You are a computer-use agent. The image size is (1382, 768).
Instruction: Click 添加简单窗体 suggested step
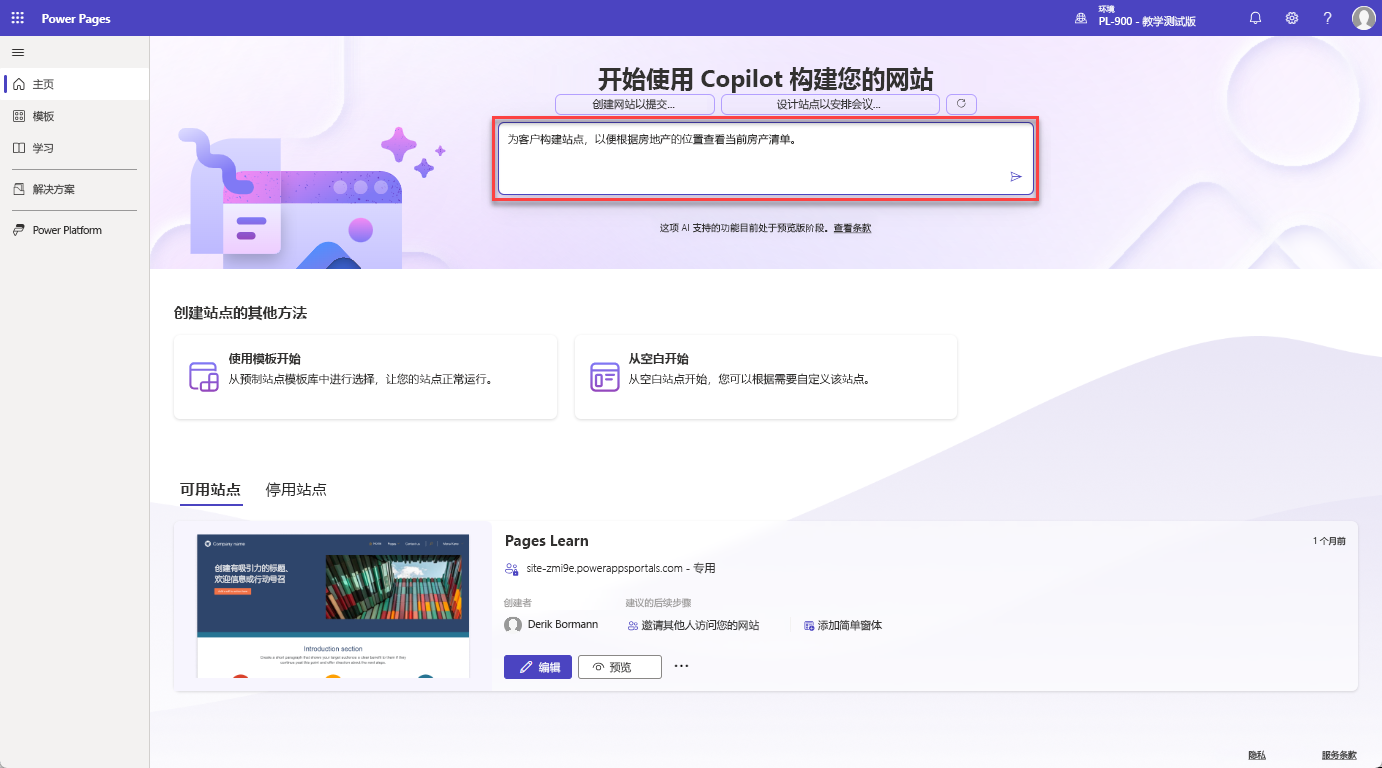point(842,625)
